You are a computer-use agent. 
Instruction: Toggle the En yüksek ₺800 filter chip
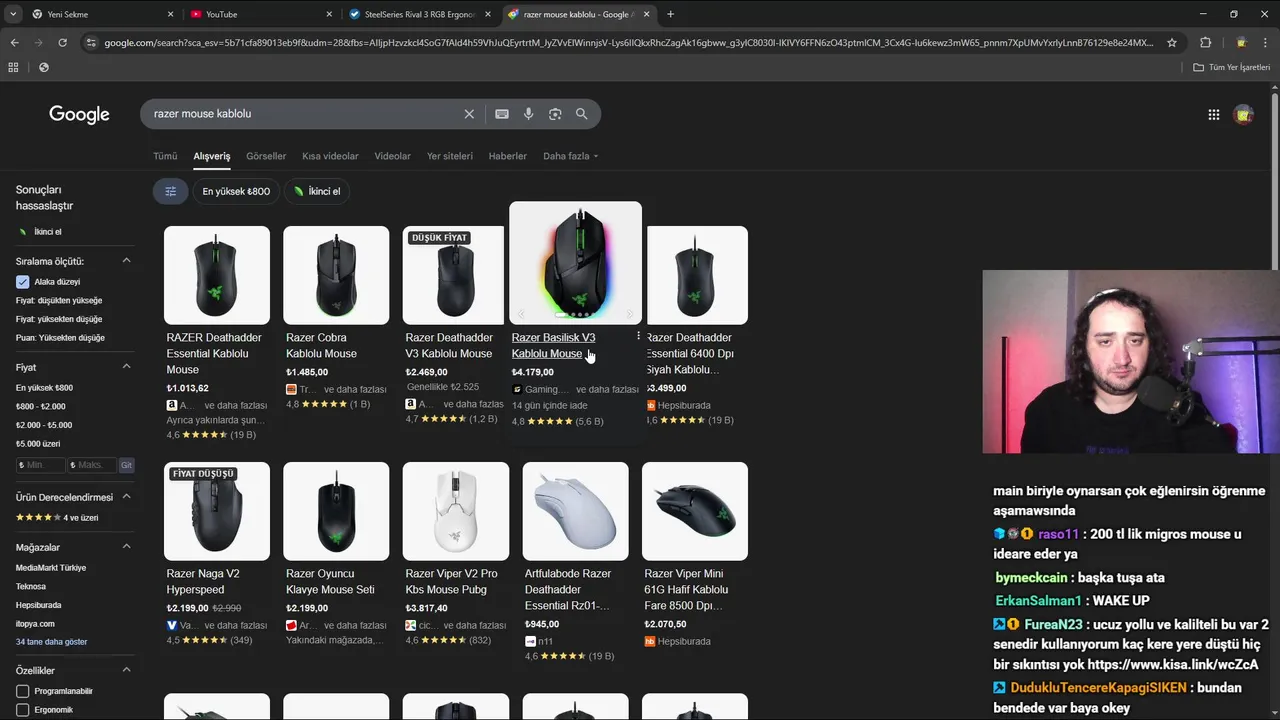coord(236,191)
